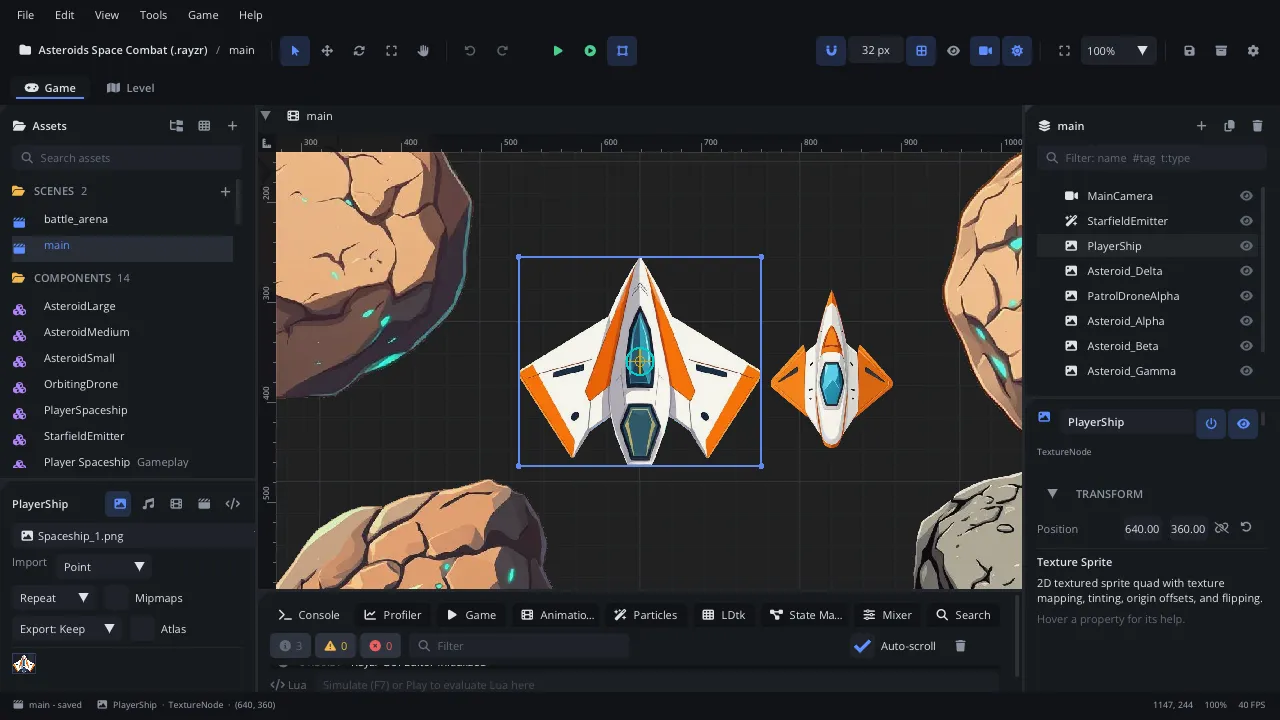
Task: Open editor settings gear
Action: [1253, 51]
